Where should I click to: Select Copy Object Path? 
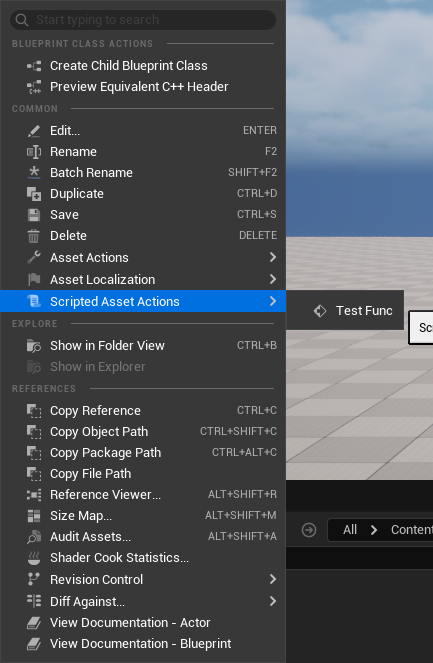pos(143,432)
